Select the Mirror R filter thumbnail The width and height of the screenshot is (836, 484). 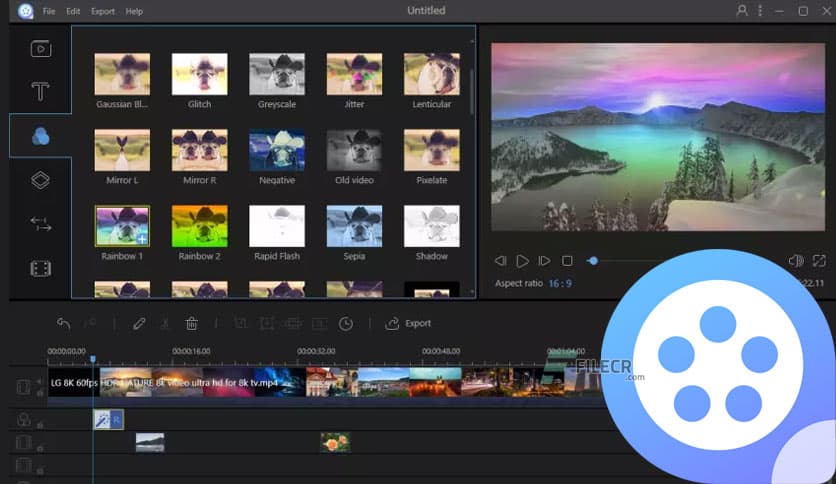click(x=199, y=150)
